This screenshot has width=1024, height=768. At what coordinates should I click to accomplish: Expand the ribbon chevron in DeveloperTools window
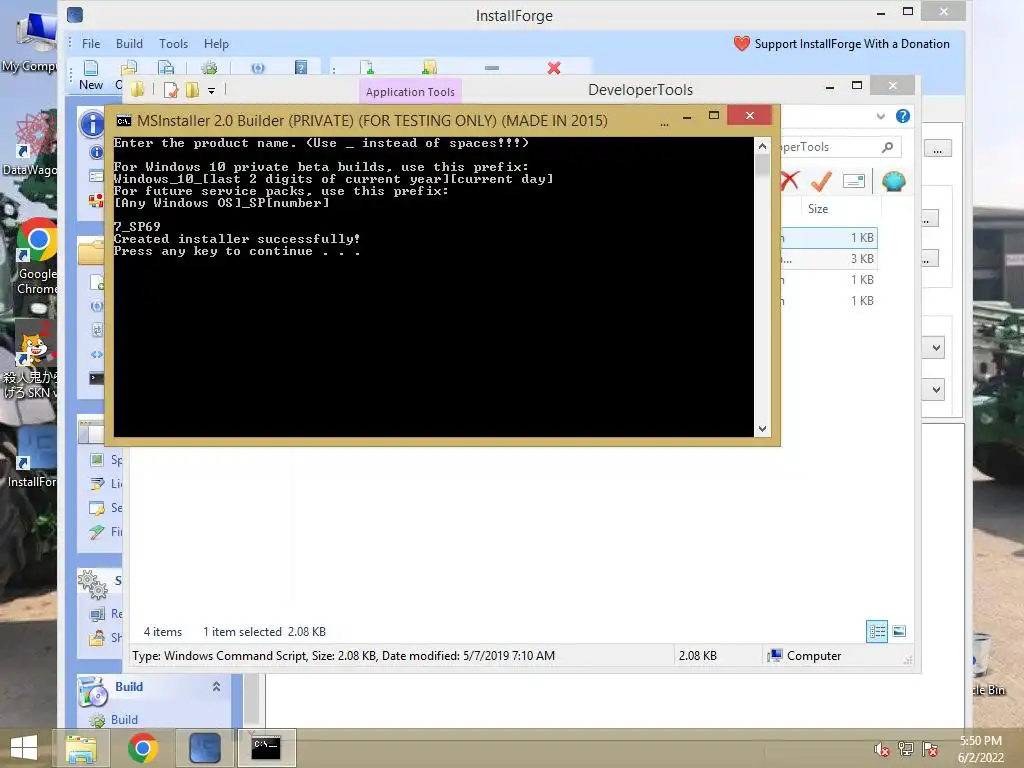(880, 116)
